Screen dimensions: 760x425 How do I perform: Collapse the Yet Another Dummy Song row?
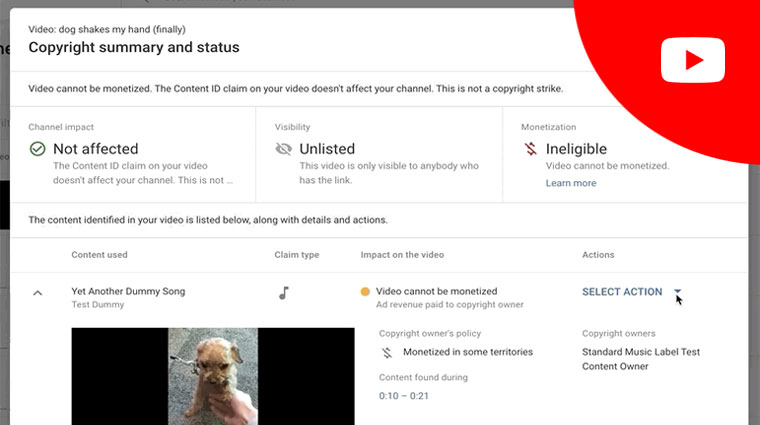pos(37,293)
